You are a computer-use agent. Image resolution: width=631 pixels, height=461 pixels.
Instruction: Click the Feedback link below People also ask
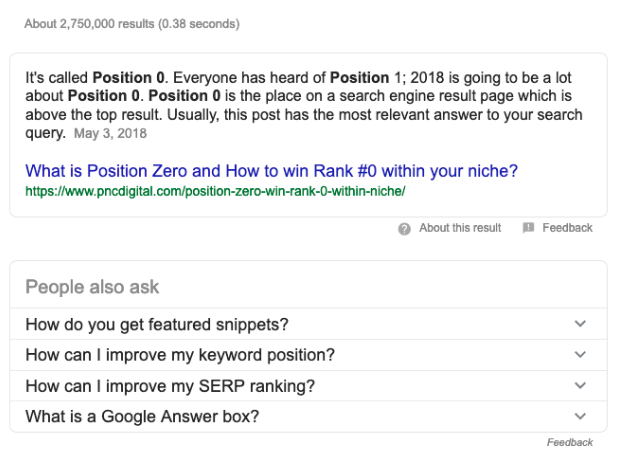coord(569,442)
